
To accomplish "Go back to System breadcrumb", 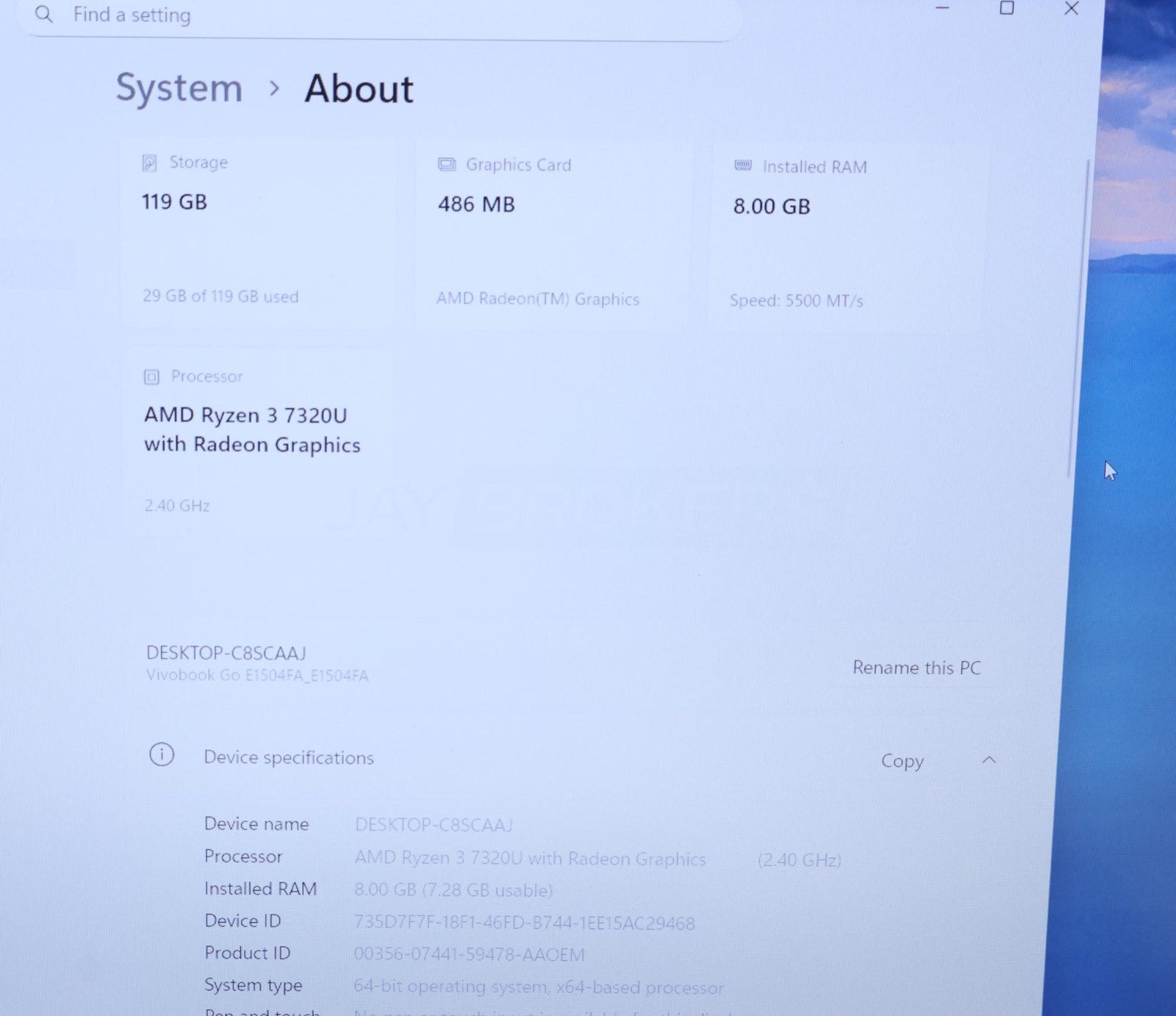I will [179, 88].
